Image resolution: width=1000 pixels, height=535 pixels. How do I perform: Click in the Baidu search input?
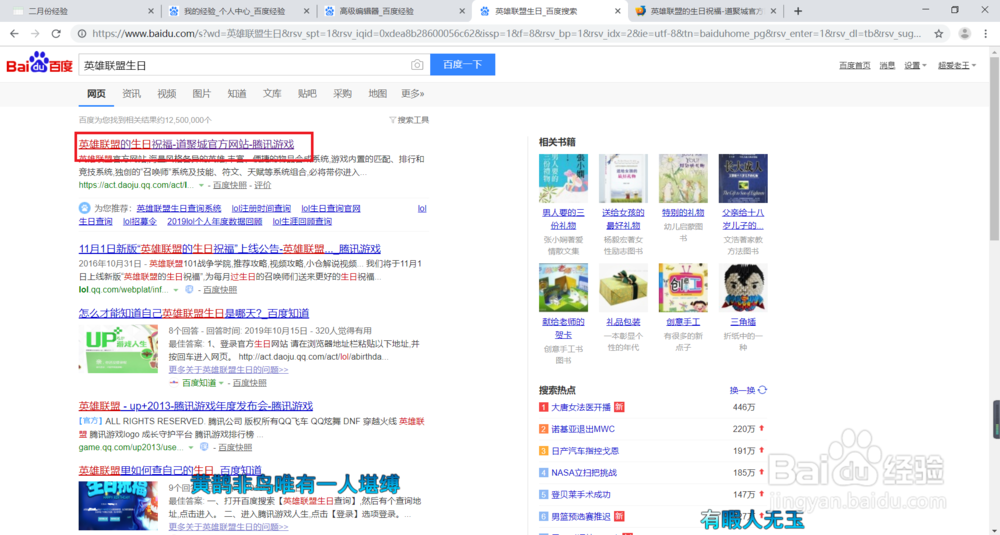pyautogui.click(x=246, y=65)
